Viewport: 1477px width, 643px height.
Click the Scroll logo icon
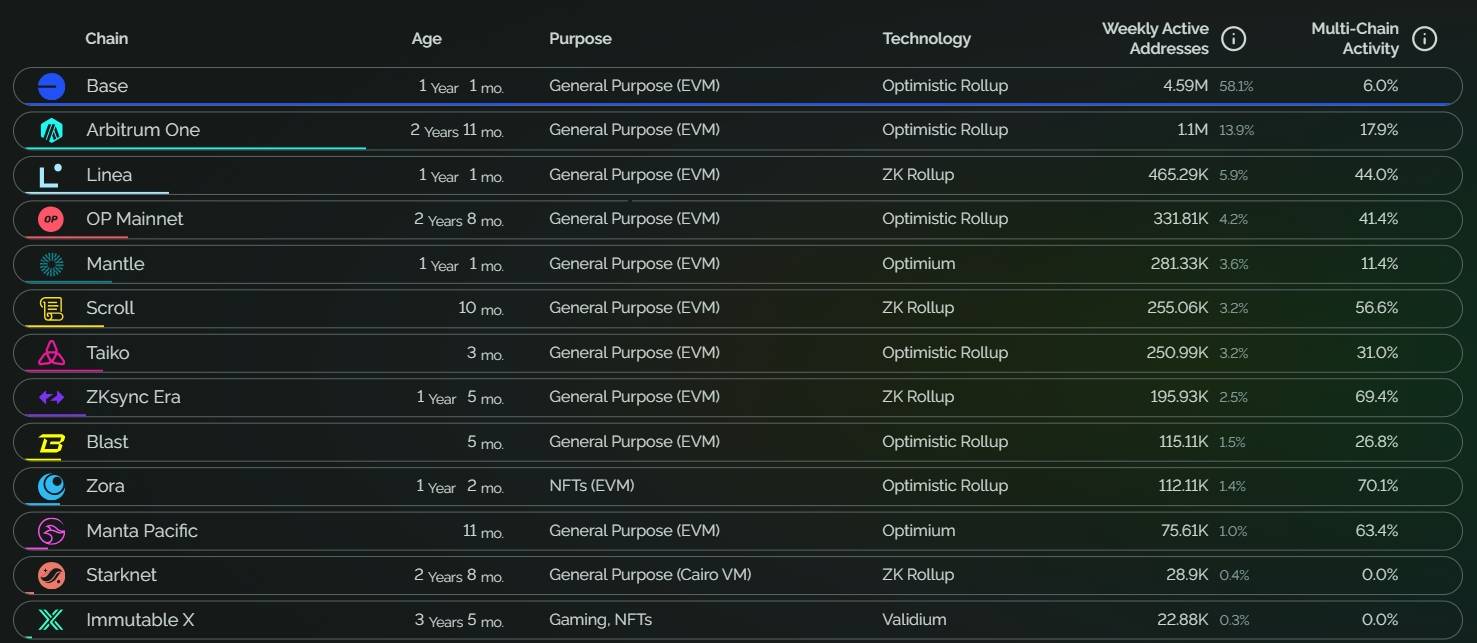(x=51, y=308)
